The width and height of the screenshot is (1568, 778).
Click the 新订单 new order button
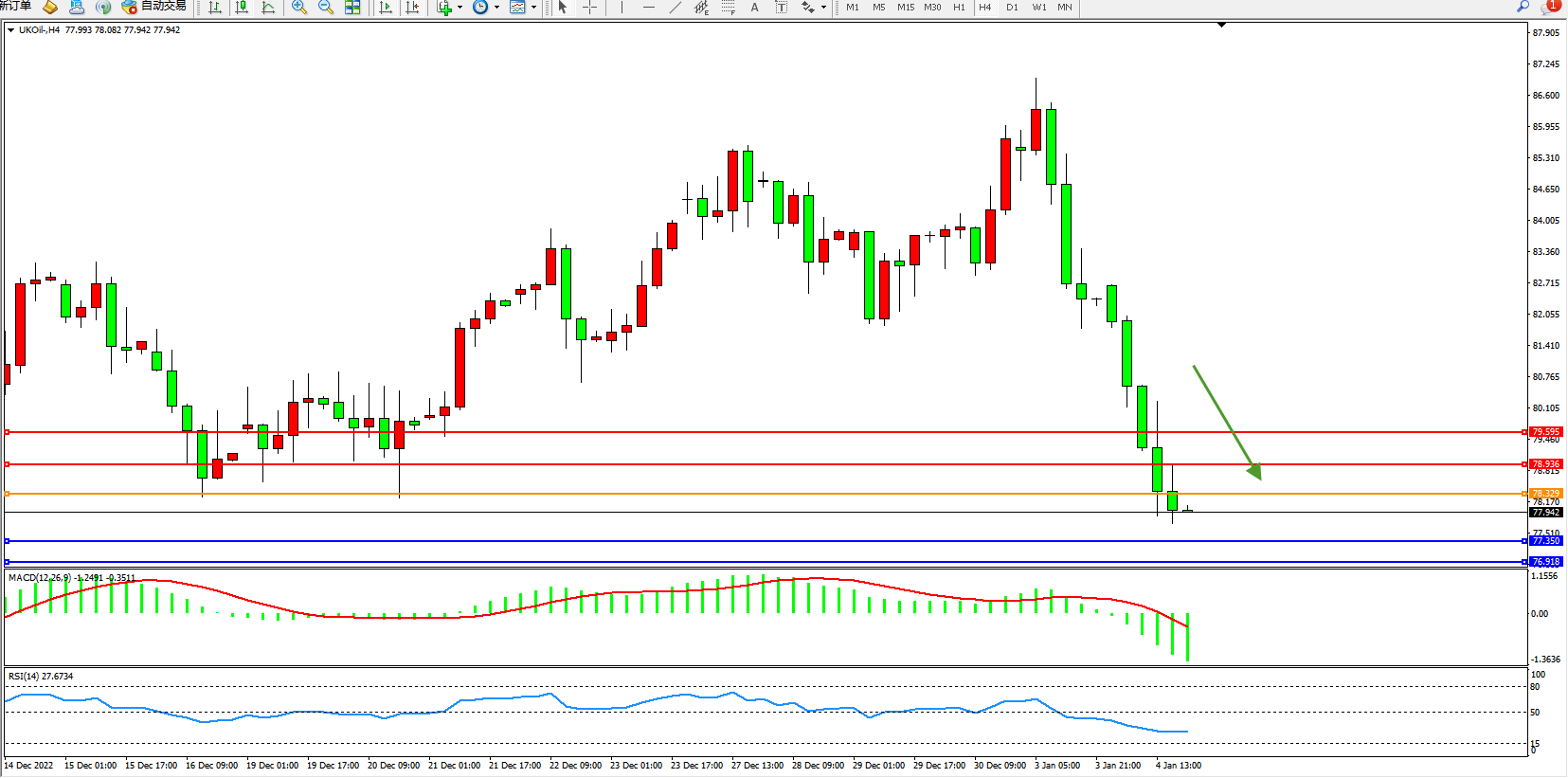tap(15, 7)
